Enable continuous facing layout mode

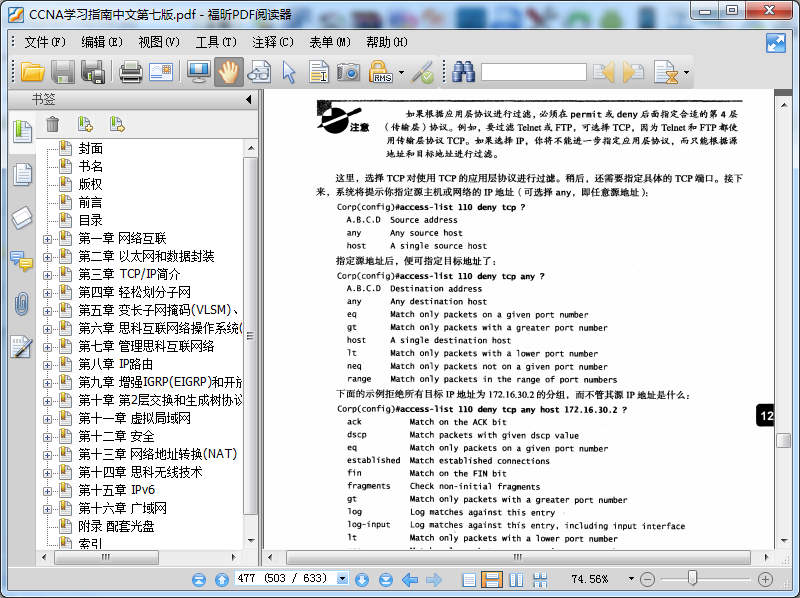click(540, 579)
